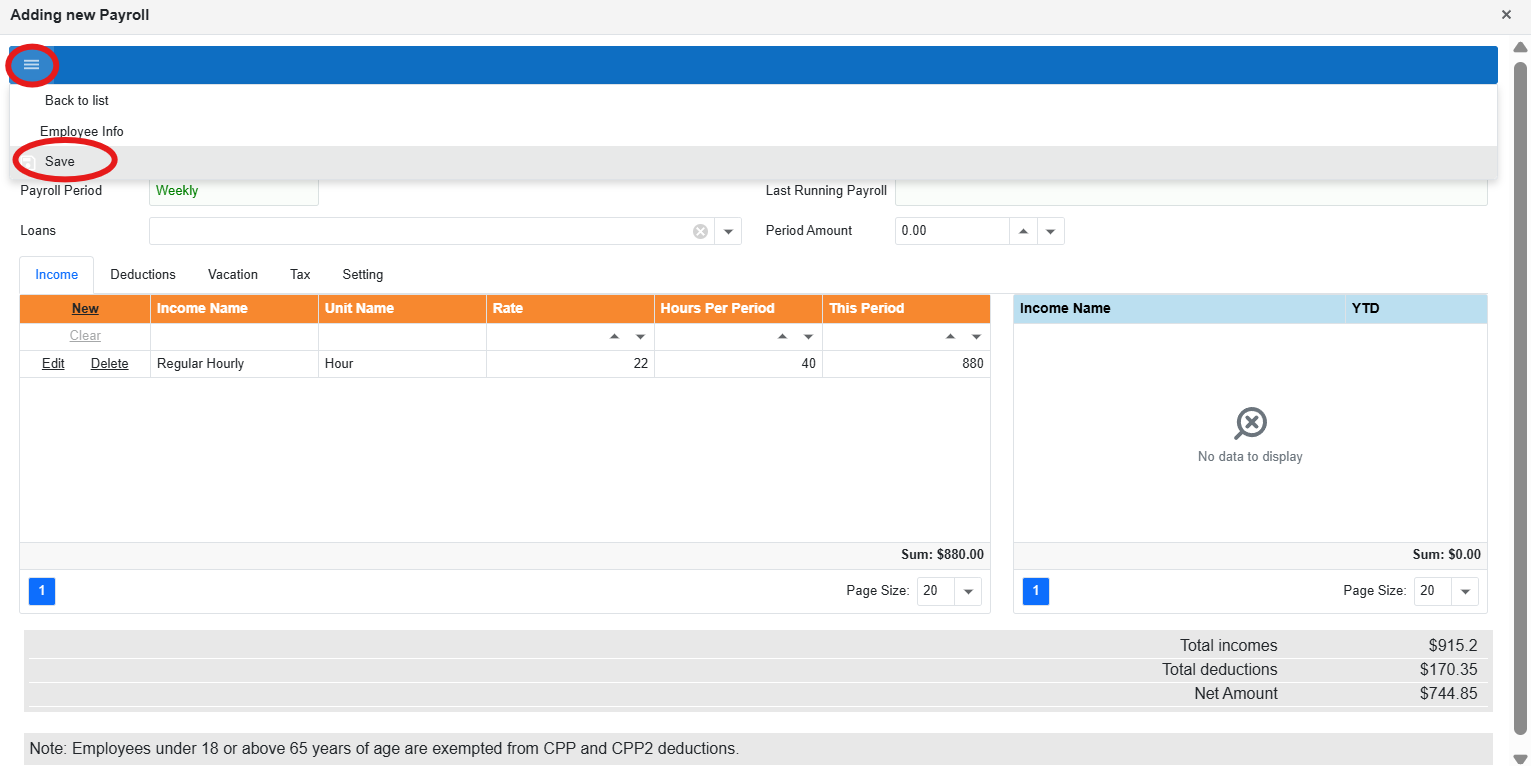Switch to the Income tab
This screenshot has width=1531, height=766.
click(57, 274)
